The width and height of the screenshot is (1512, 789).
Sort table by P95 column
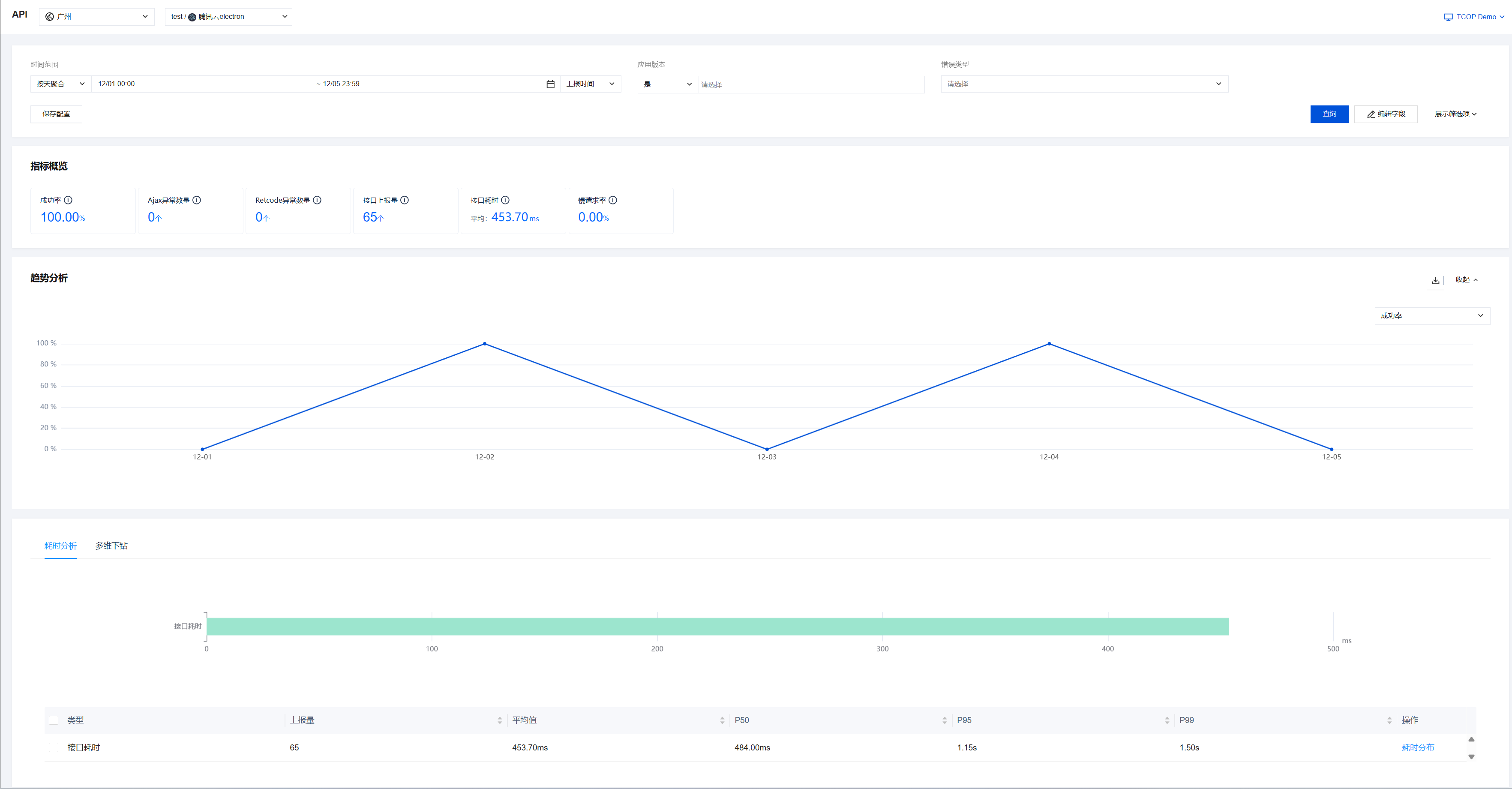1167,720
